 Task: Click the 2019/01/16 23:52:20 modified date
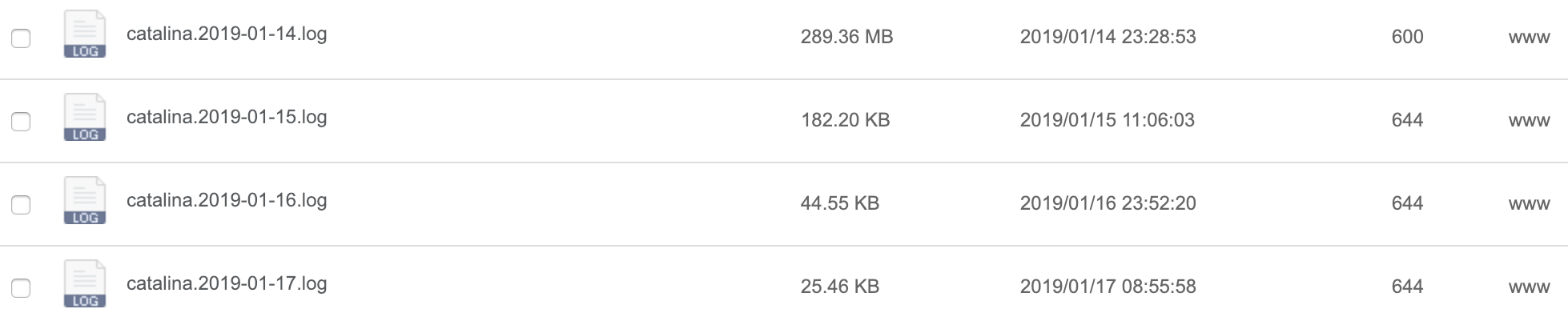tap(1108, 203)
